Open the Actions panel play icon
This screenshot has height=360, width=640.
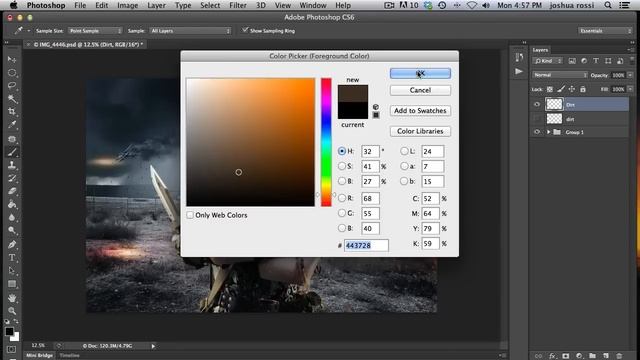519,71
